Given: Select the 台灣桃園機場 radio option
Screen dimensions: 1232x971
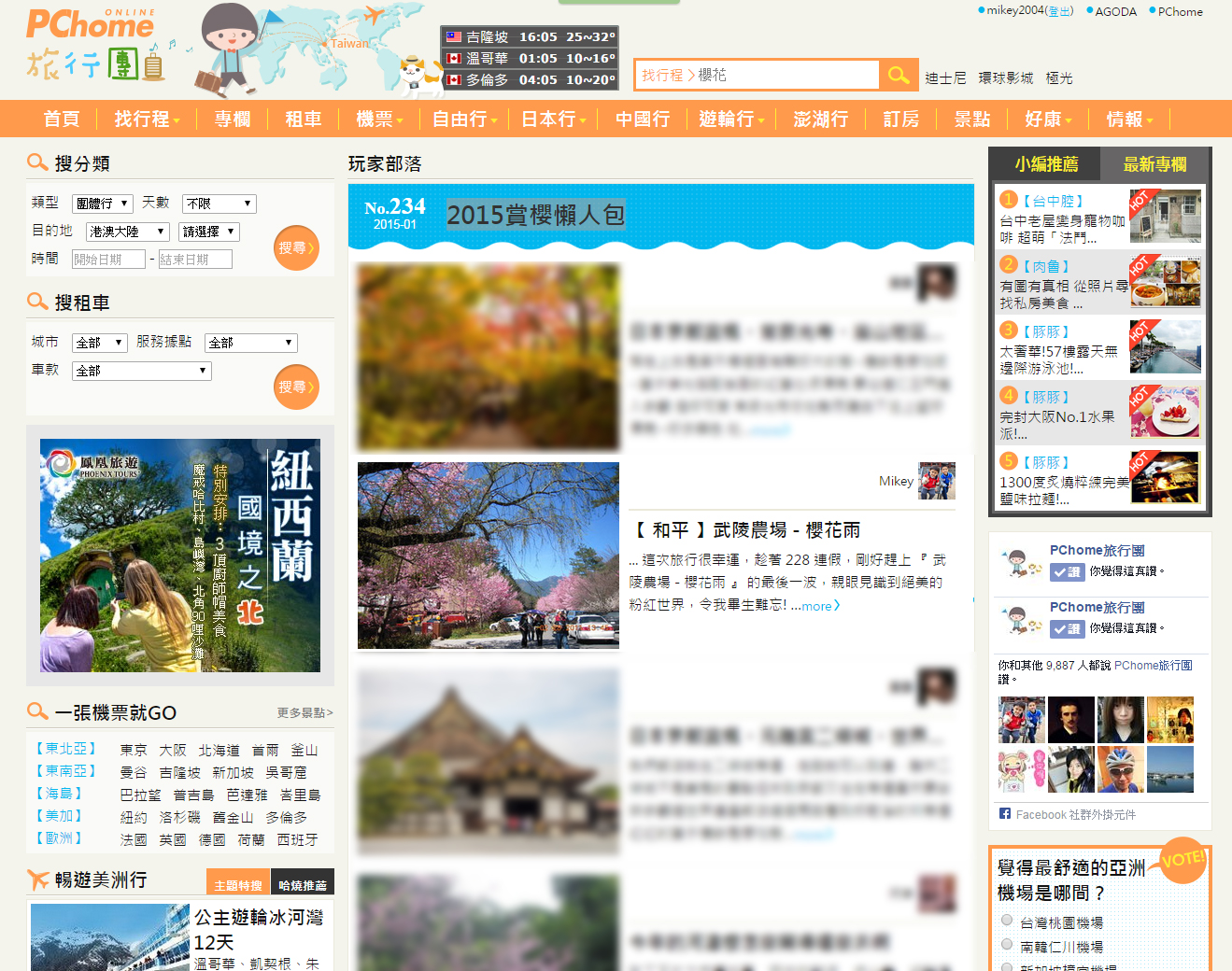Looking at the screenshot, I should pyautogui.click(x=1007, y=921).
